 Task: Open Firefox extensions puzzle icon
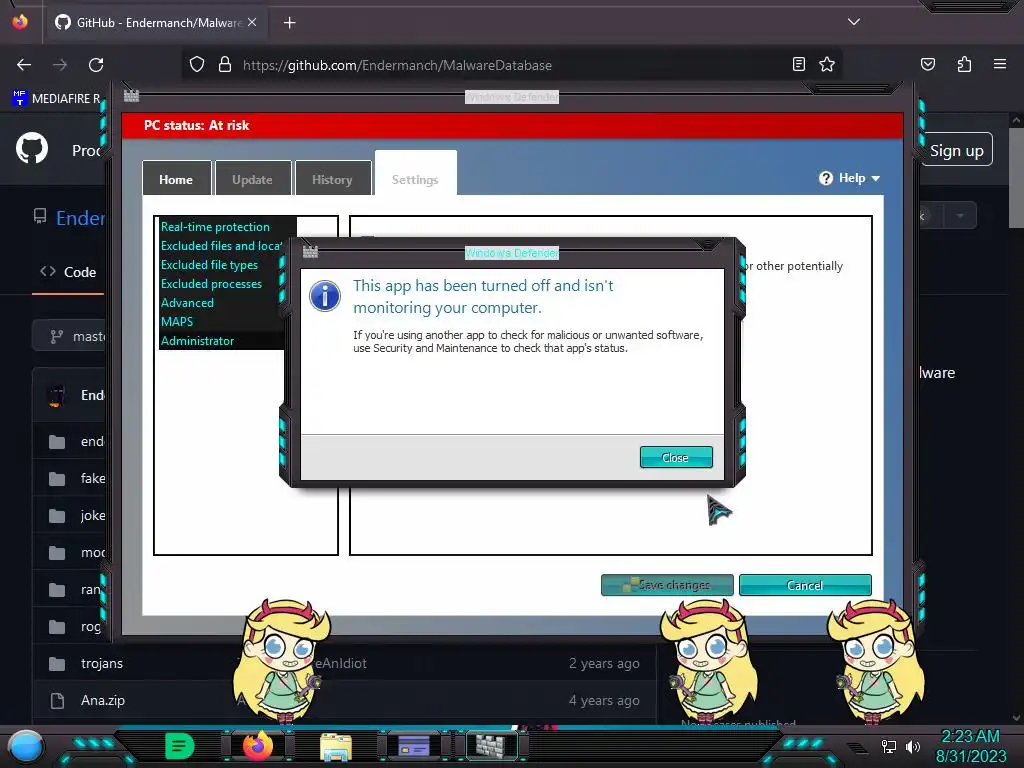tap(964, 64)
